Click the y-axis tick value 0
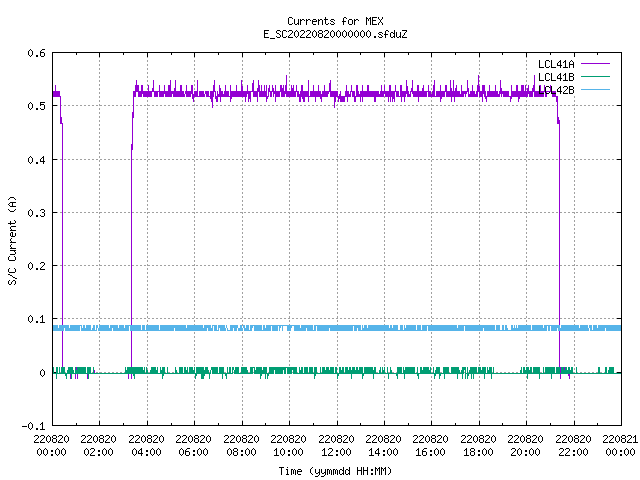 42,373
